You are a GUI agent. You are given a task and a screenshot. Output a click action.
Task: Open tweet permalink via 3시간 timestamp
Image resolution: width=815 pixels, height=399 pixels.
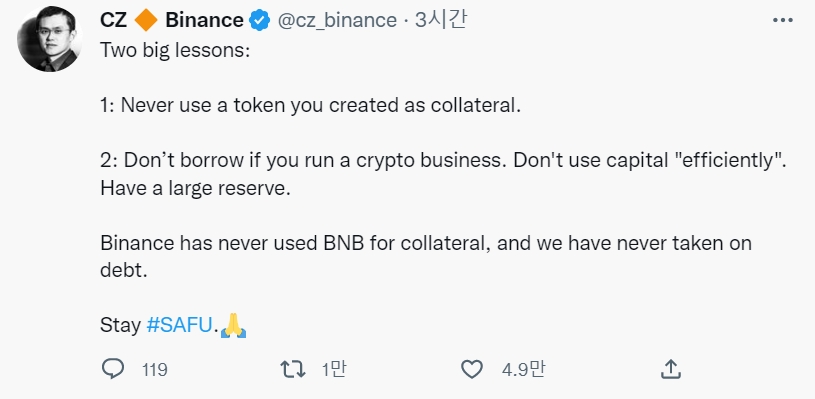[441, 20]
